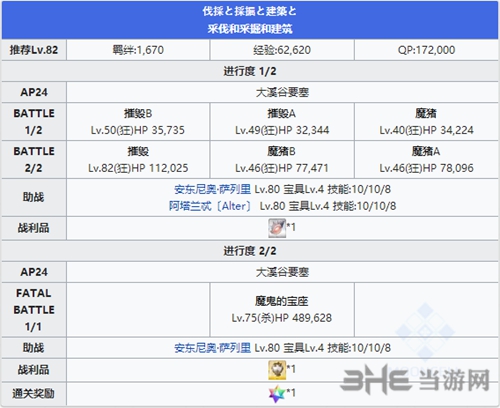Click the 摧毁B Lv.50 enemy cell
The image size is (500, 408).
pyautogui.click(x=138, y=122)
